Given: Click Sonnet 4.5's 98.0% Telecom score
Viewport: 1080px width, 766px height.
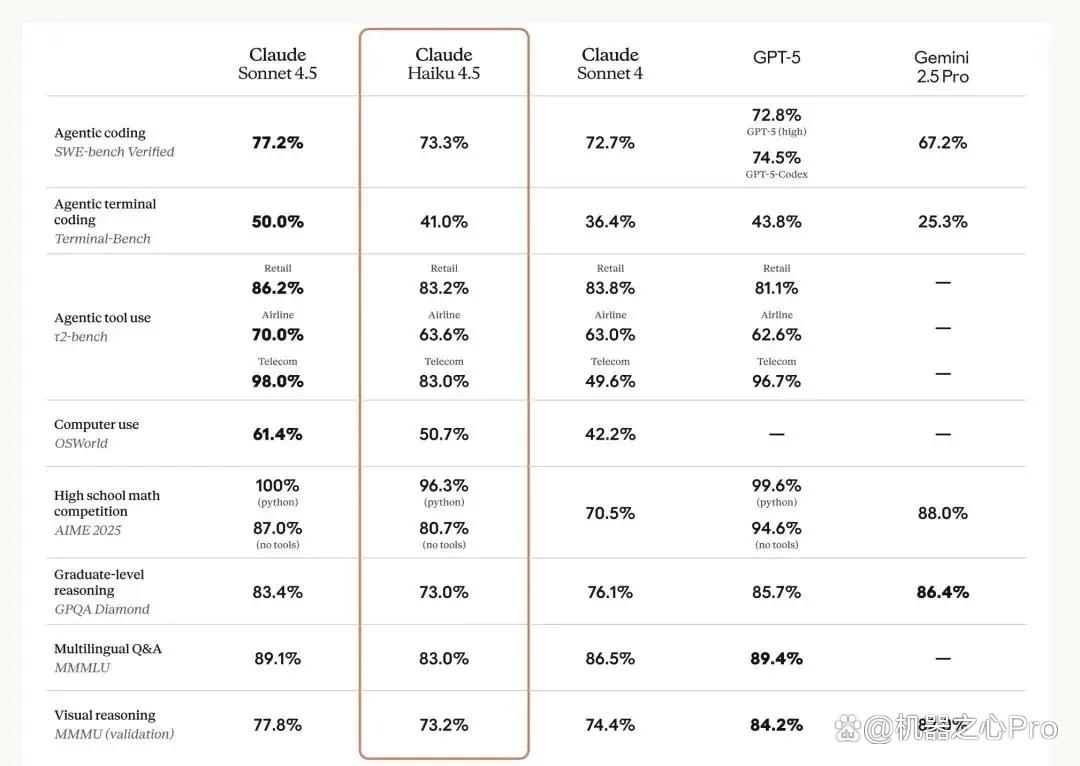Looking at the screenshot, I should tap(278, 381).
